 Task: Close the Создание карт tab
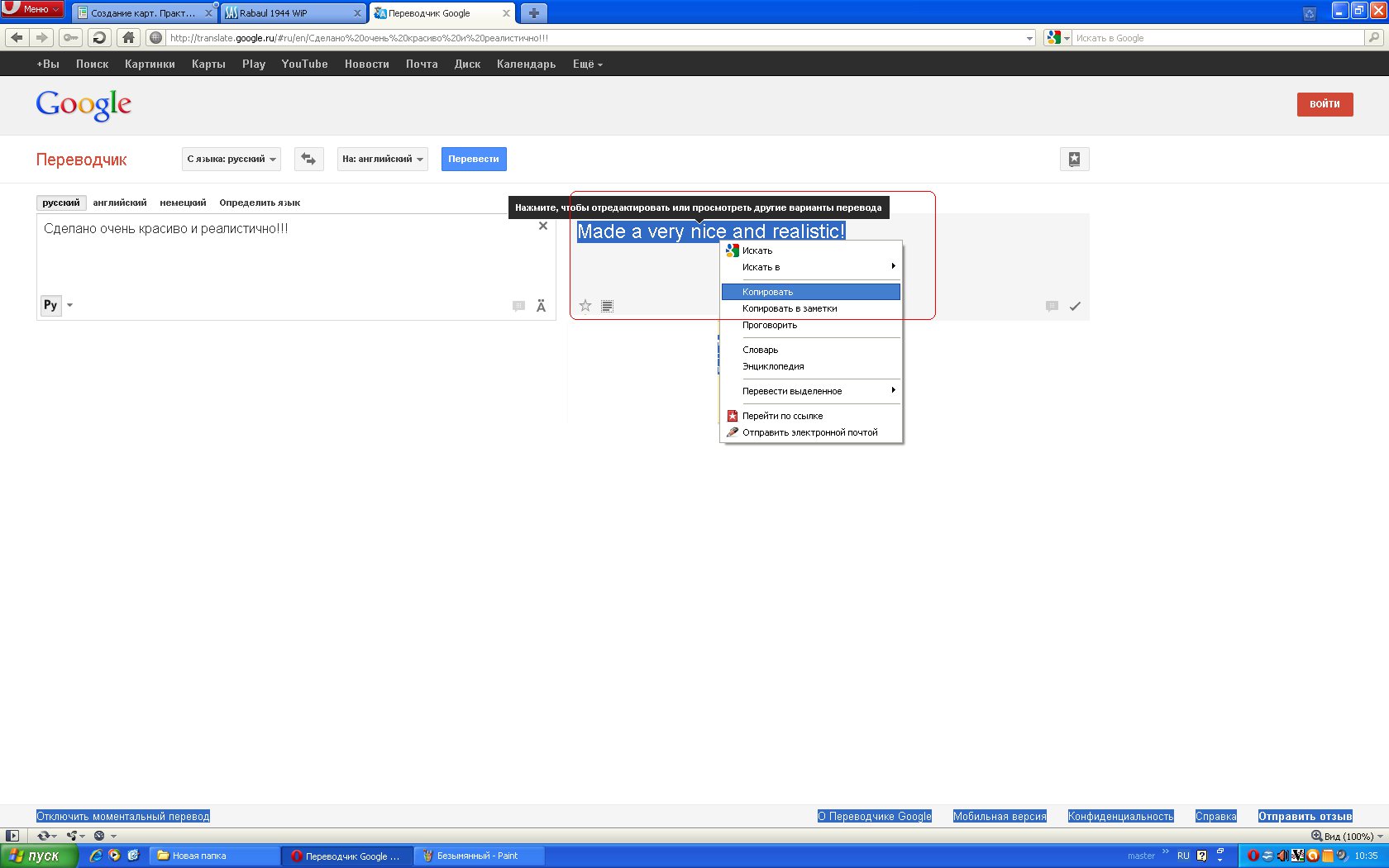(x=208, y=13)
